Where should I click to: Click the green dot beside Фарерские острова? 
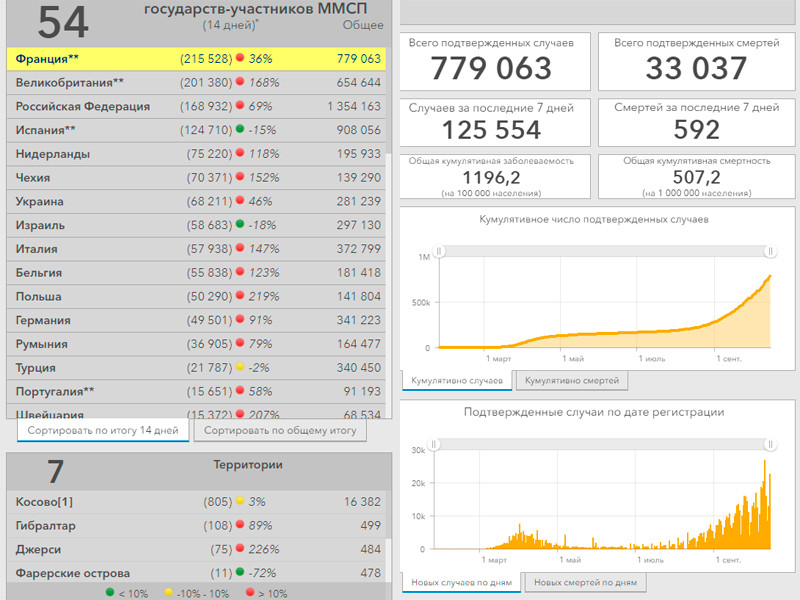[240, 573]
